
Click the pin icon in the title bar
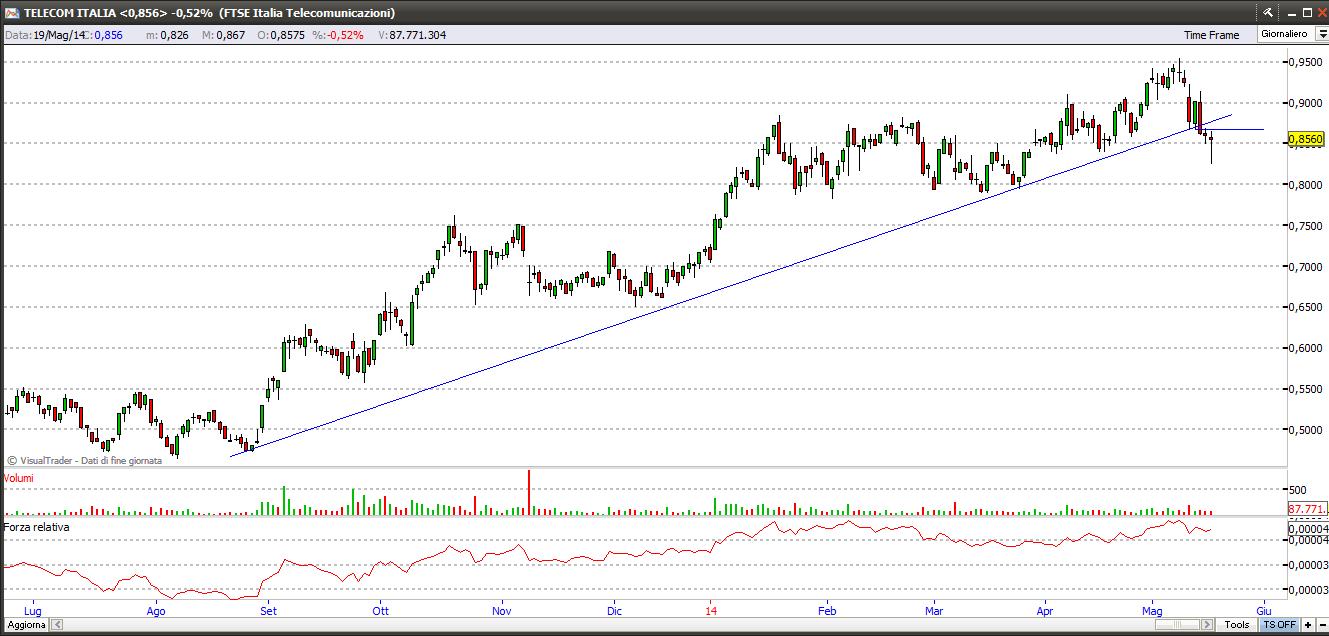[x=1268, y=12]
